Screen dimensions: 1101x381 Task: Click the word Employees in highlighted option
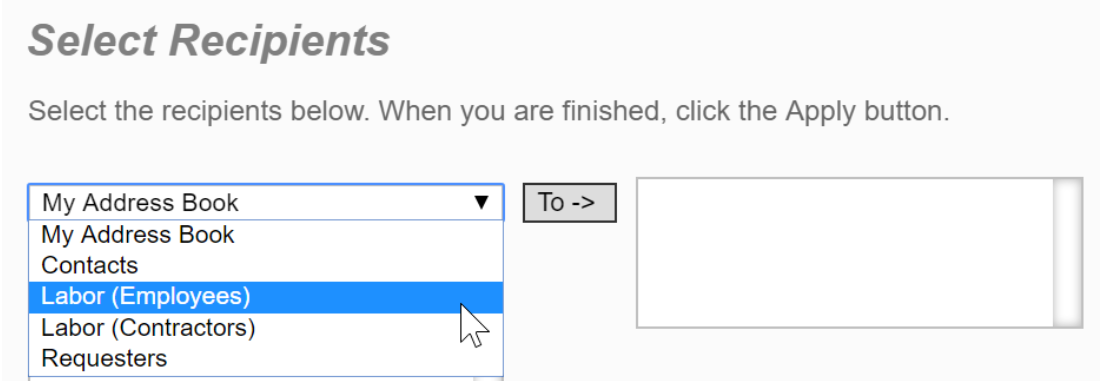(184, 297)
